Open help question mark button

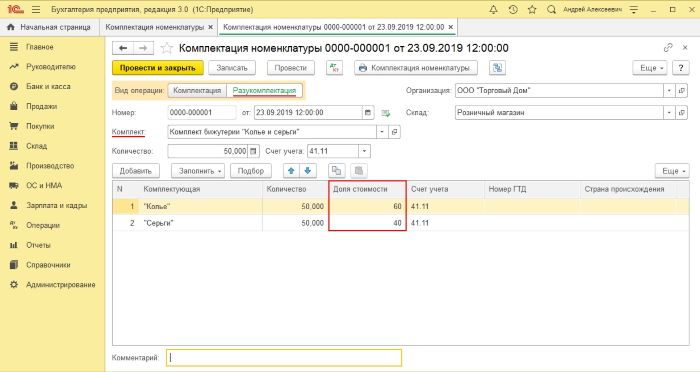point(680,68)
